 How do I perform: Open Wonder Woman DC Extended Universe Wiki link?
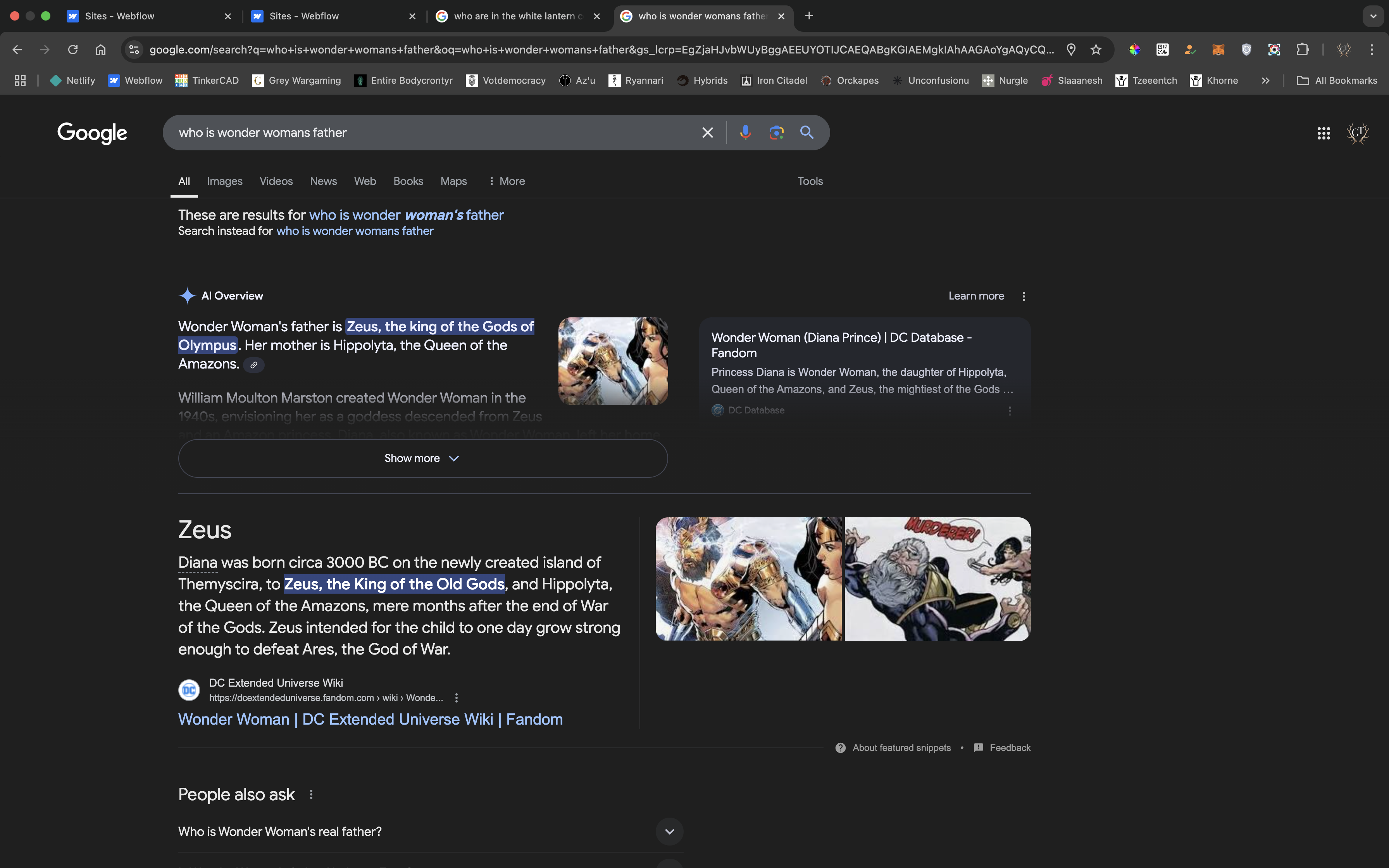[x=370, y=719]
